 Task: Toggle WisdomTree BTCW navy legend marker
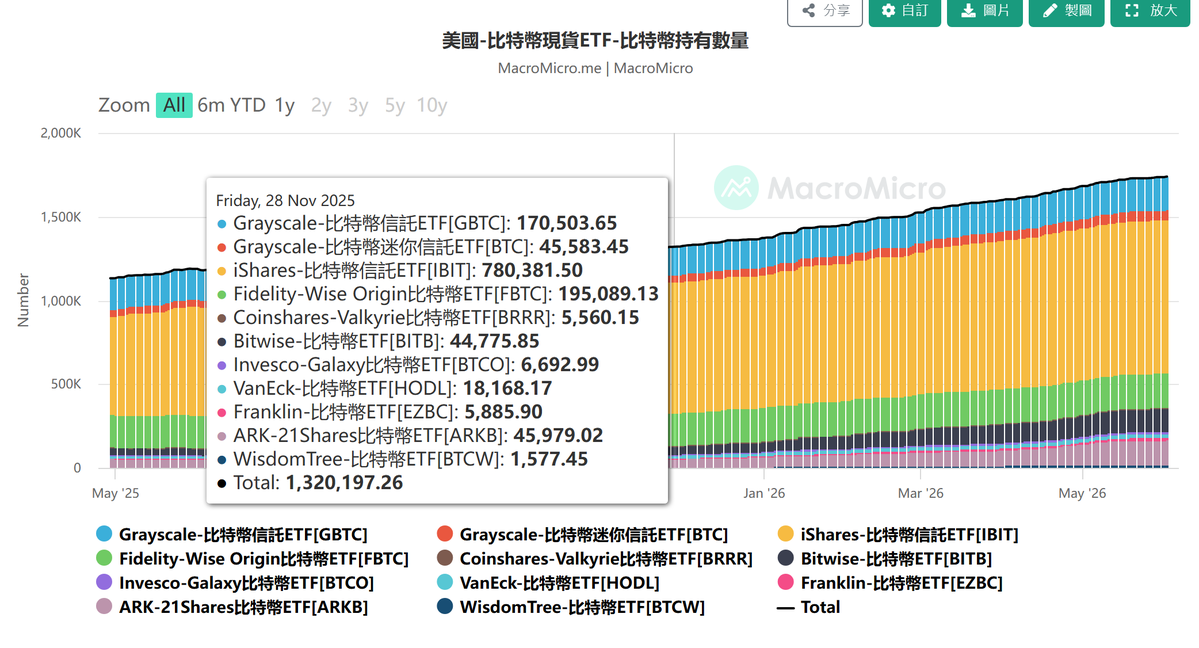tap(444, 607)
